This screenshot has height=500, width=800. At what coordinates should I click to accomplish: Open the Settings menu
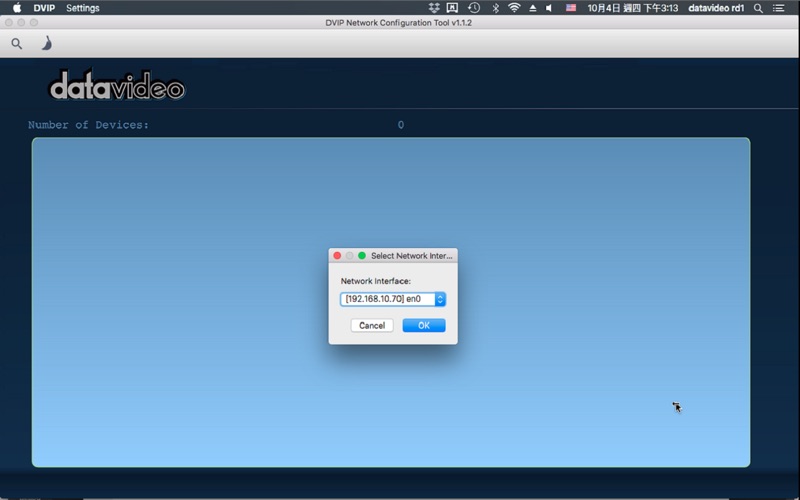pyautogui.click(x=83, y=8)
